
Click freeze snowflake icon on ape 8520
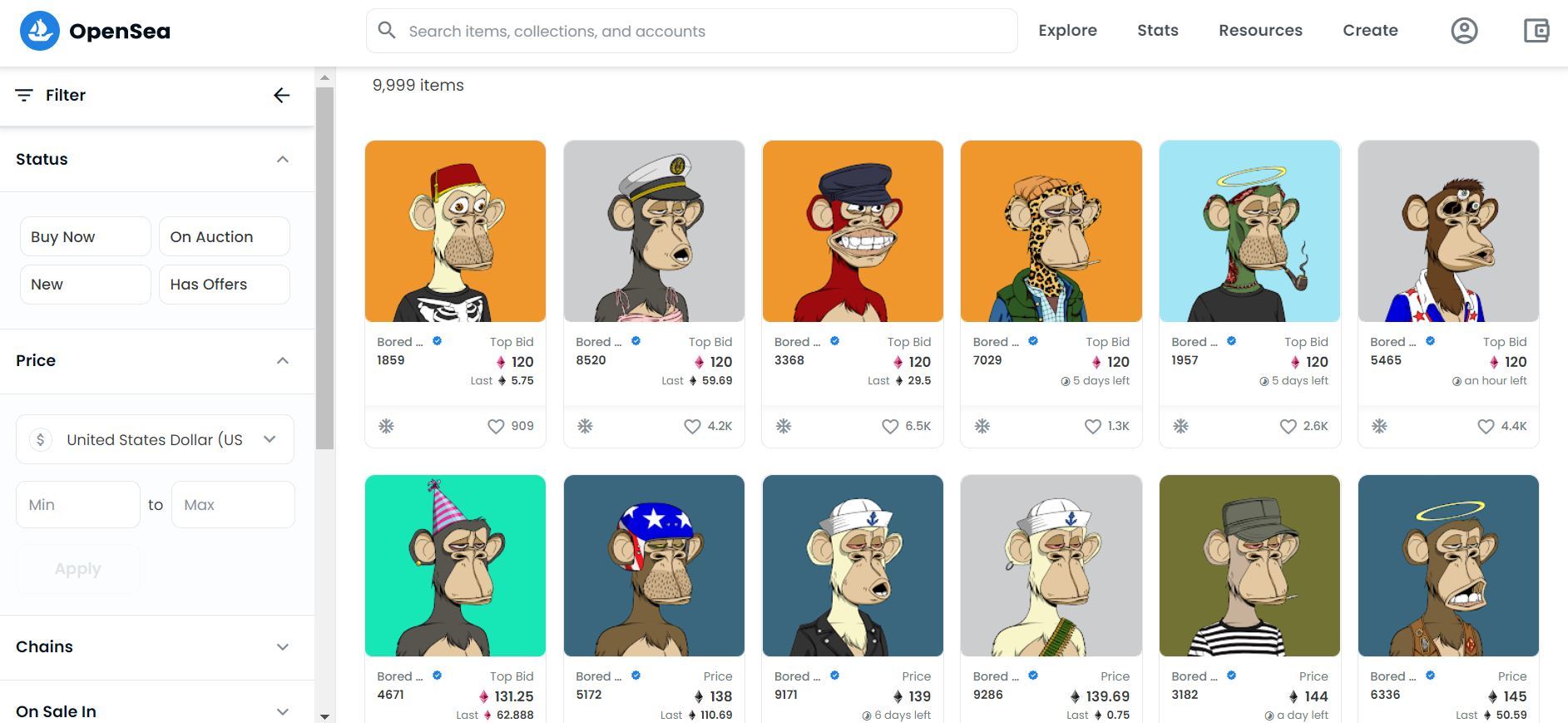(586, 426)
